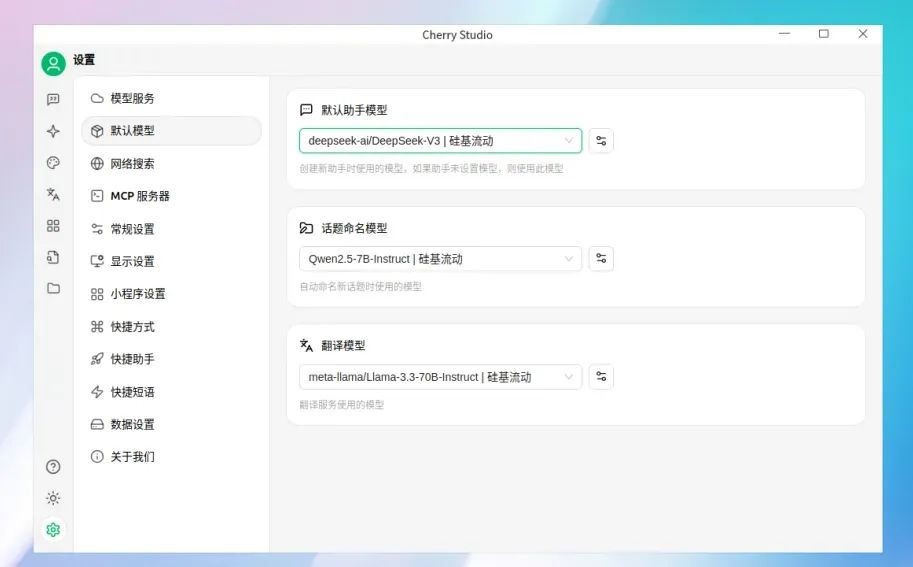Open 关于我们 settings section

pyautogui.click(x=171, y=457)
